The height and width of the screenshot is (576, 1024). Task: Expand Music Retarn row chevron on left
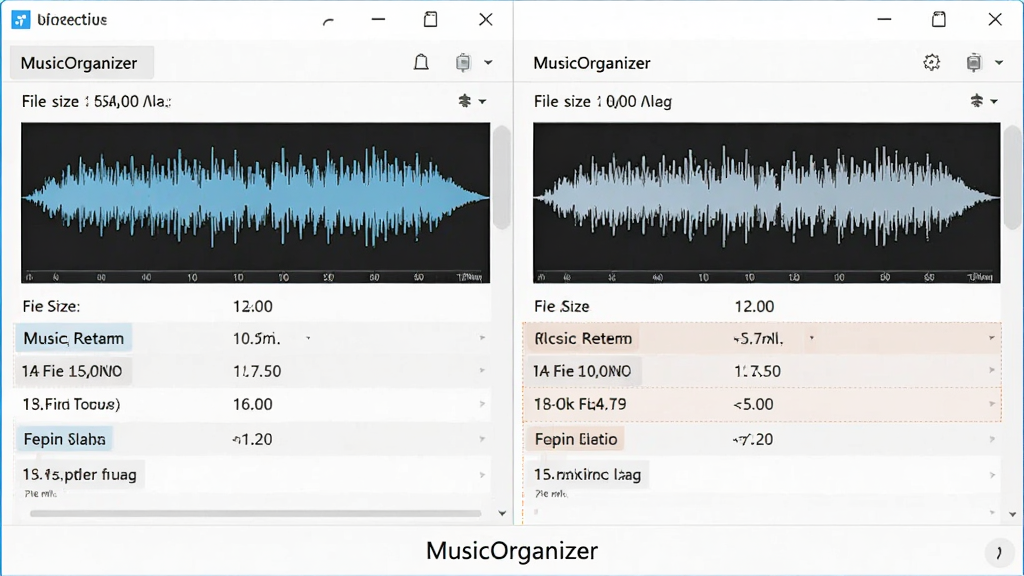tap(482, 338)
